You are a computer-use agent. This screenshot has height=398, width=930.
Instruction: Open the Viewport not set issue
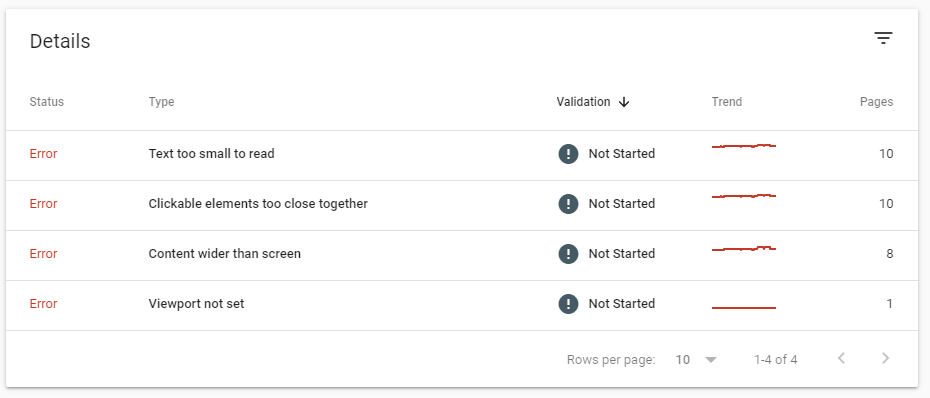coord(196,304)
